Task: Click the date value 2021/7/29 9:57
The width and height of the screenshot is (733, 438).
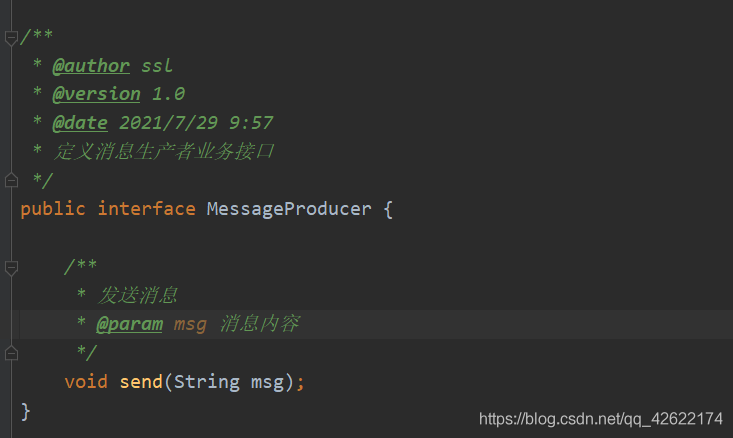Action: 196,123
